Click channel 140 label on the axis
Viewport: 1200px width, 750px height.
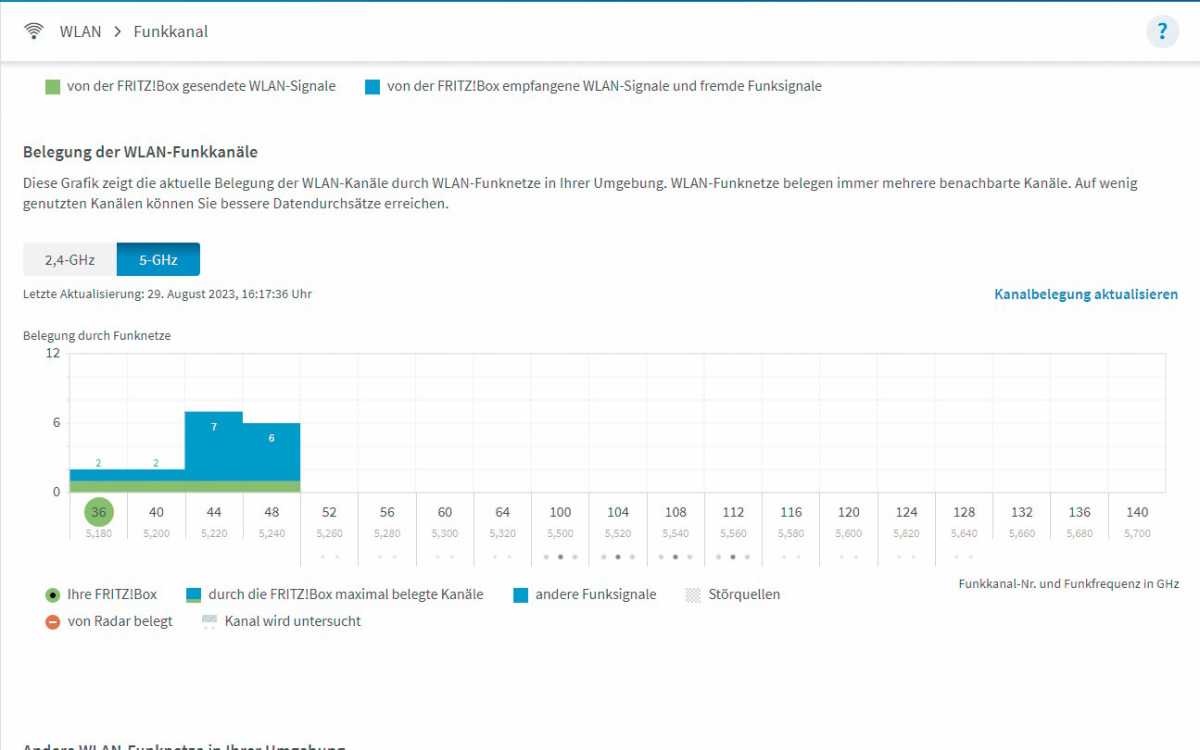point(1137,512)
